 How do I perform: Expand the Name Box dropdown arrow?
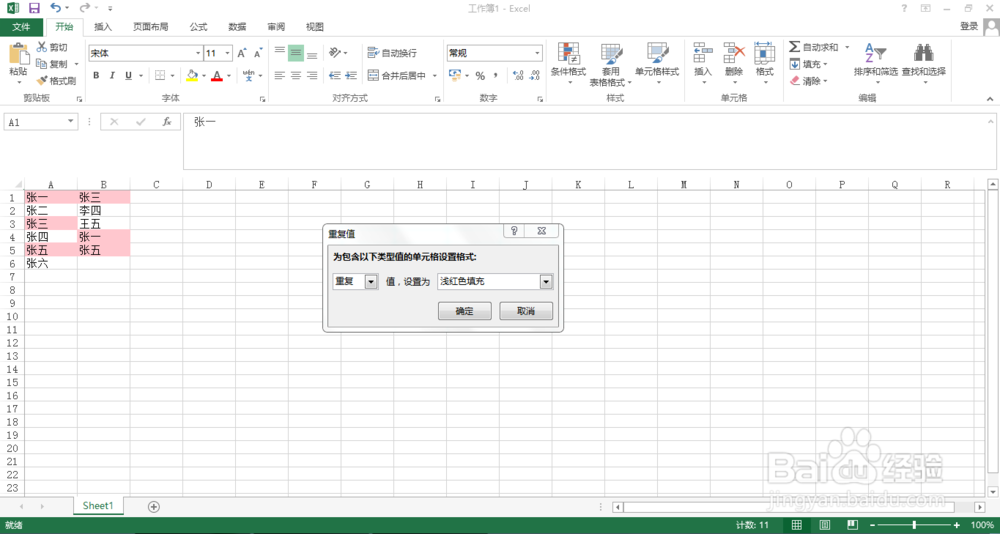tap(70, 121)
